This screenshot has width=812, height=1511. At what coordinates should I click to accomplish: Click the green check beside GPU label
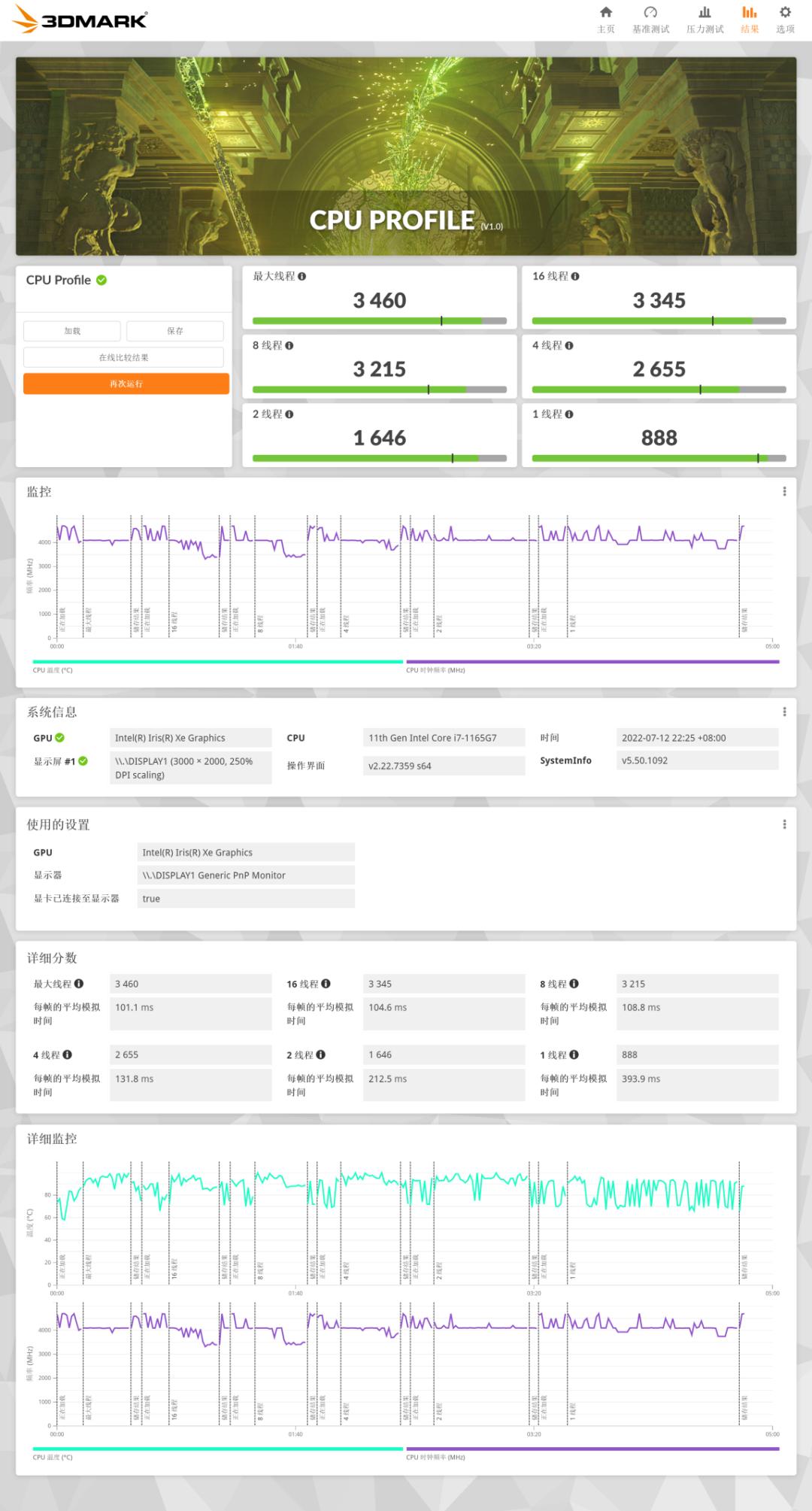pos(60,738)
